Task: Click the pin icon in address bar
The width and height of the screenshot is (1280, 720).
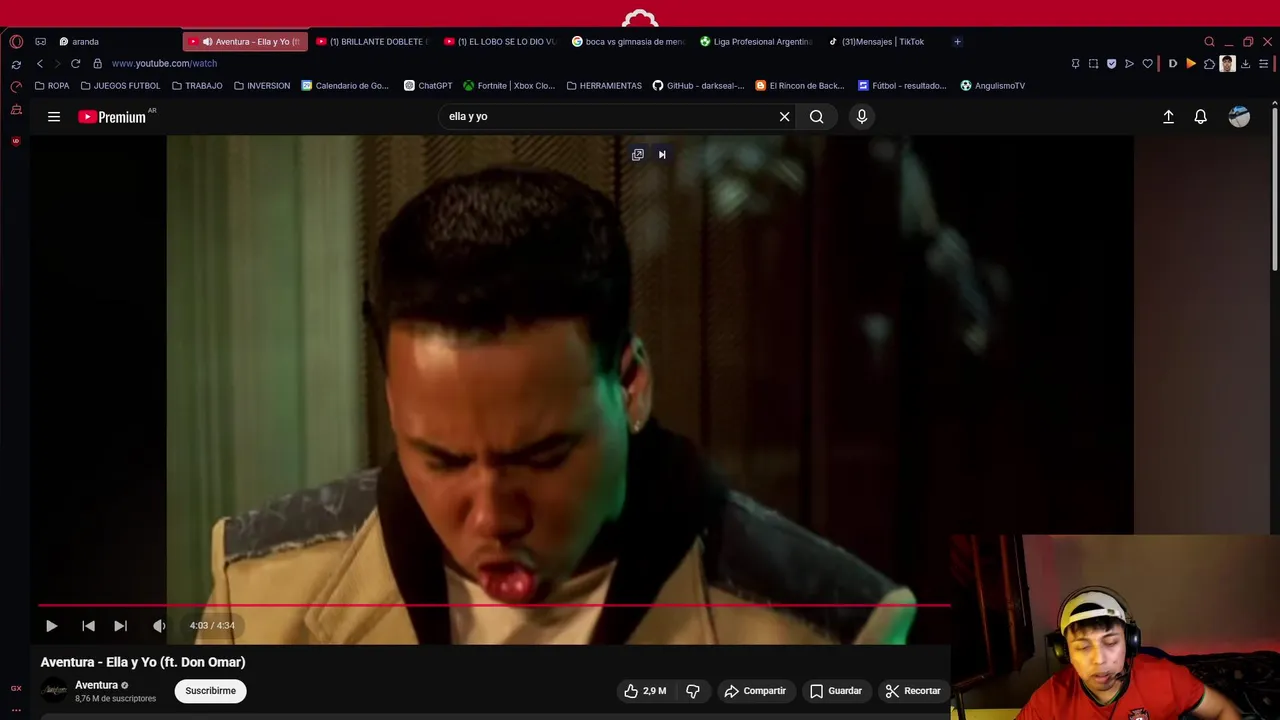Action: coord(1075,64)
